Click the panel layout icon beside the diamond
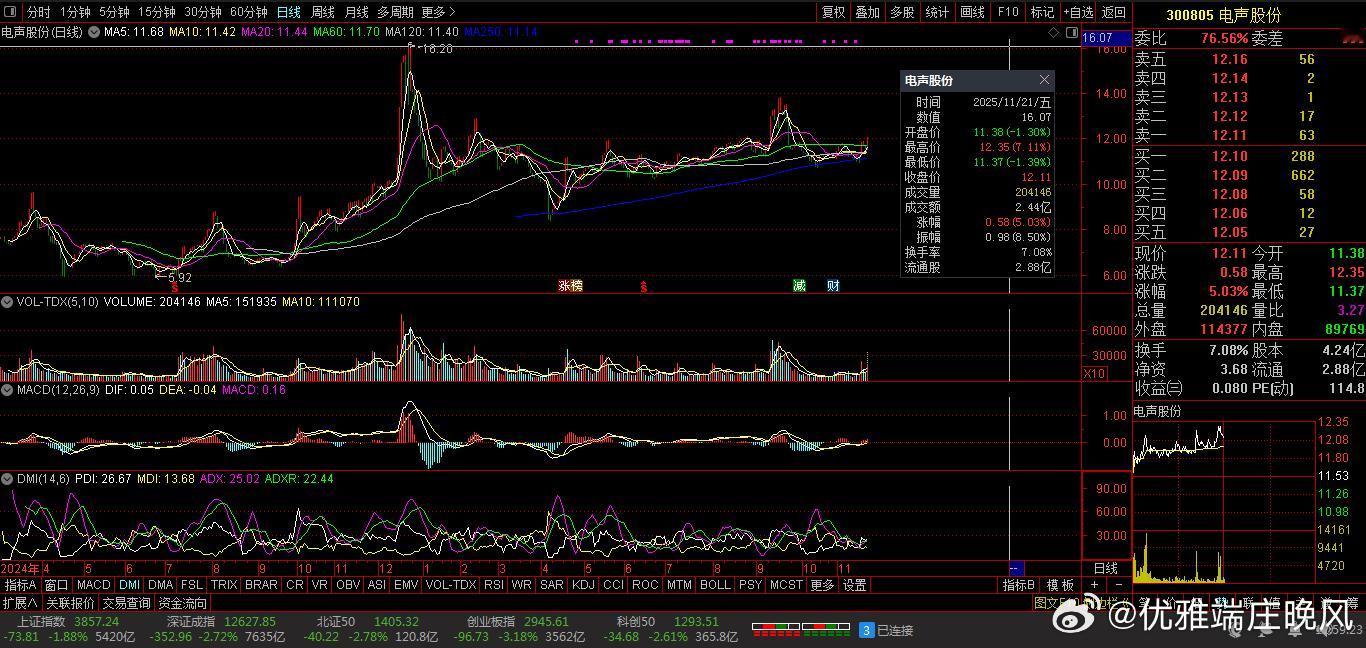1366x648 pixels. (1071, 33)
